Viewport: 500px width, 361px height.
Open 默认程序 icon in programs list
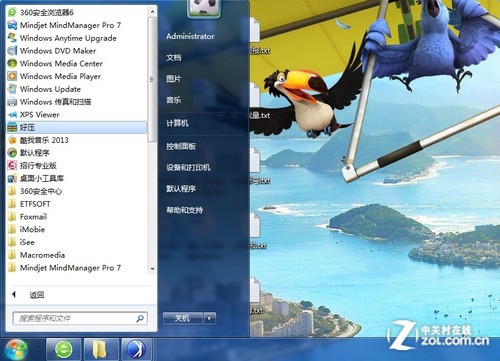tap(12, 153)
